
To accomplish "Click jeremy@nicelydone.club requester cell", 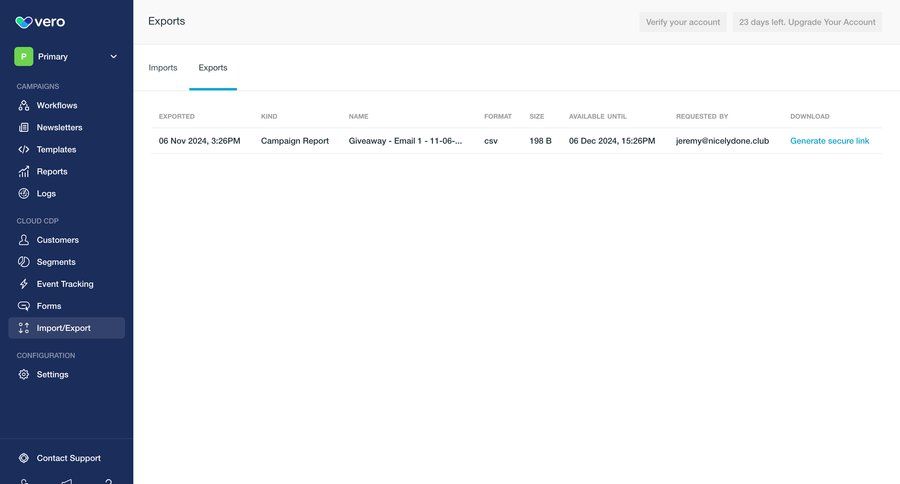I will tap(722, 141).
